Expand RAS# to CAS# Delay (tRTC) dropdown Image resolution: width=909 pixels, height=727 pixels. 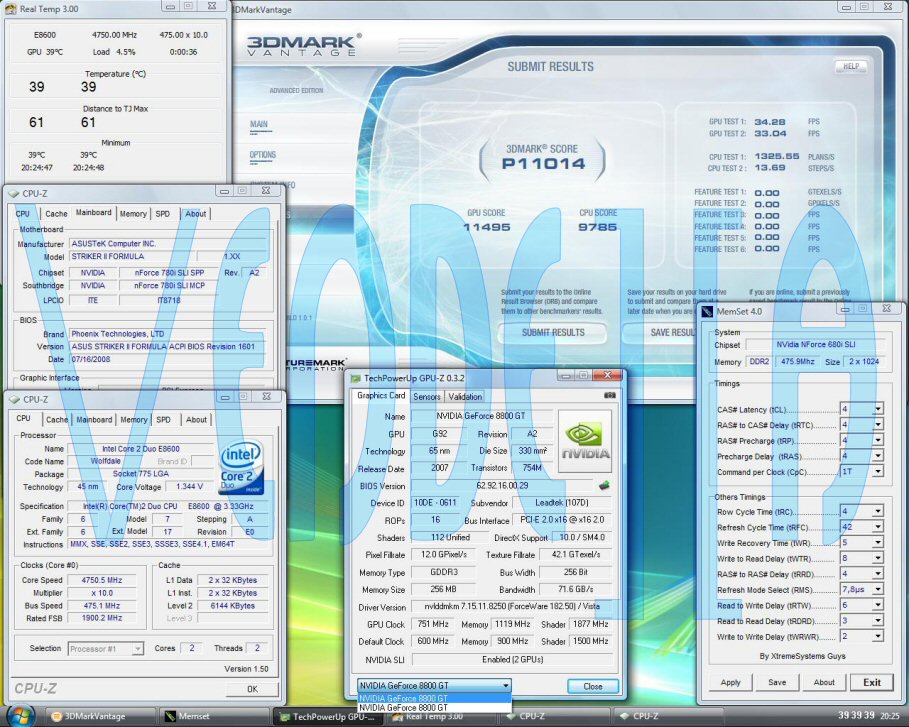point(878,424)
